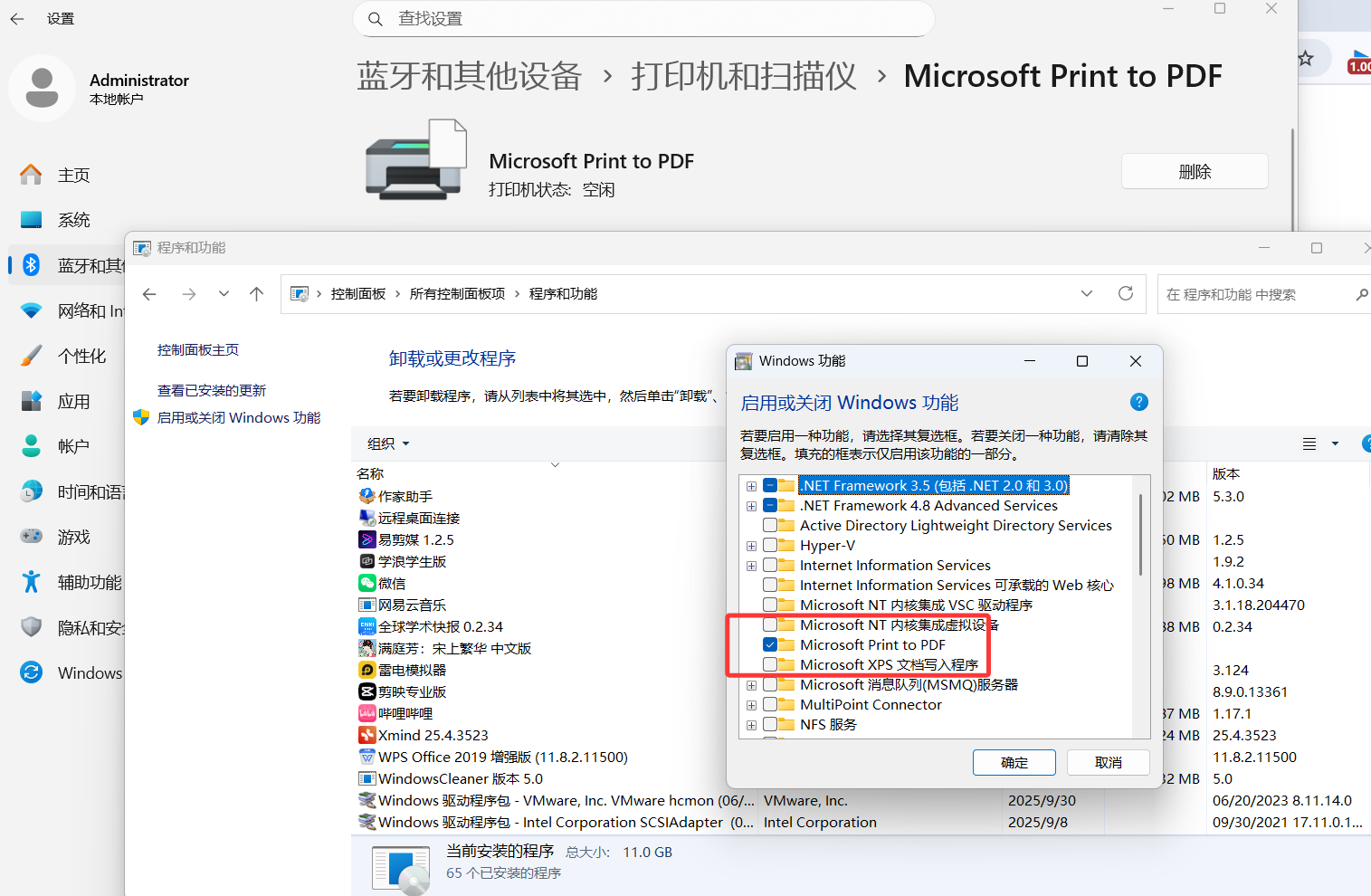This screenshot has width=1371, height=896.
Task: Open the time and language clock icon
Action: click(x=31, y=491)
